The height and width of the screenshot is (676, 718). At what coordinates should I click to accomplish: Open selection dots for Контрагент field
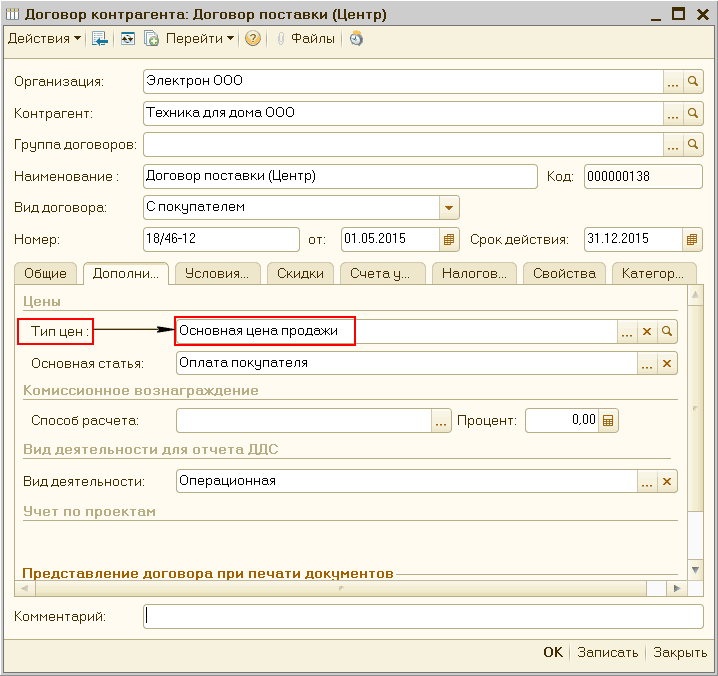click(673, 114)
